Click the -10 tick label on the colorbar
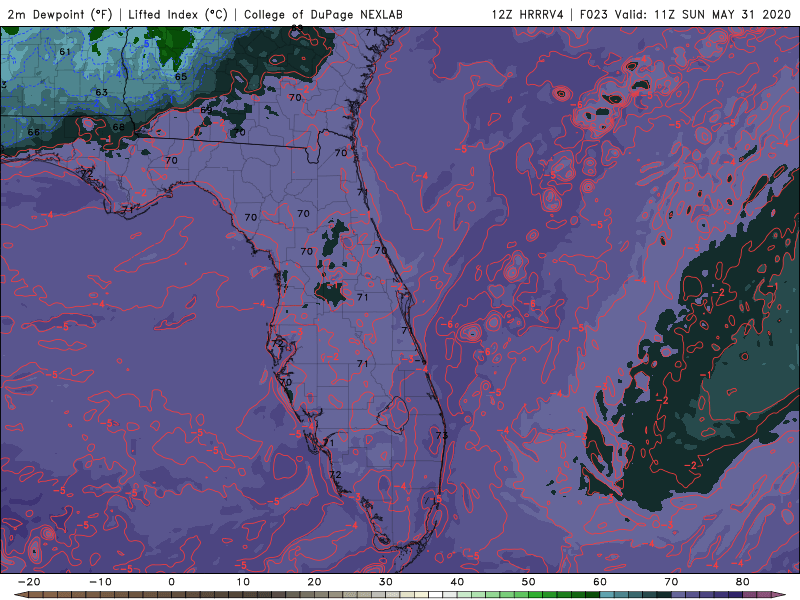This screenshot has width=800, height=600. click(x=100, y=582)
